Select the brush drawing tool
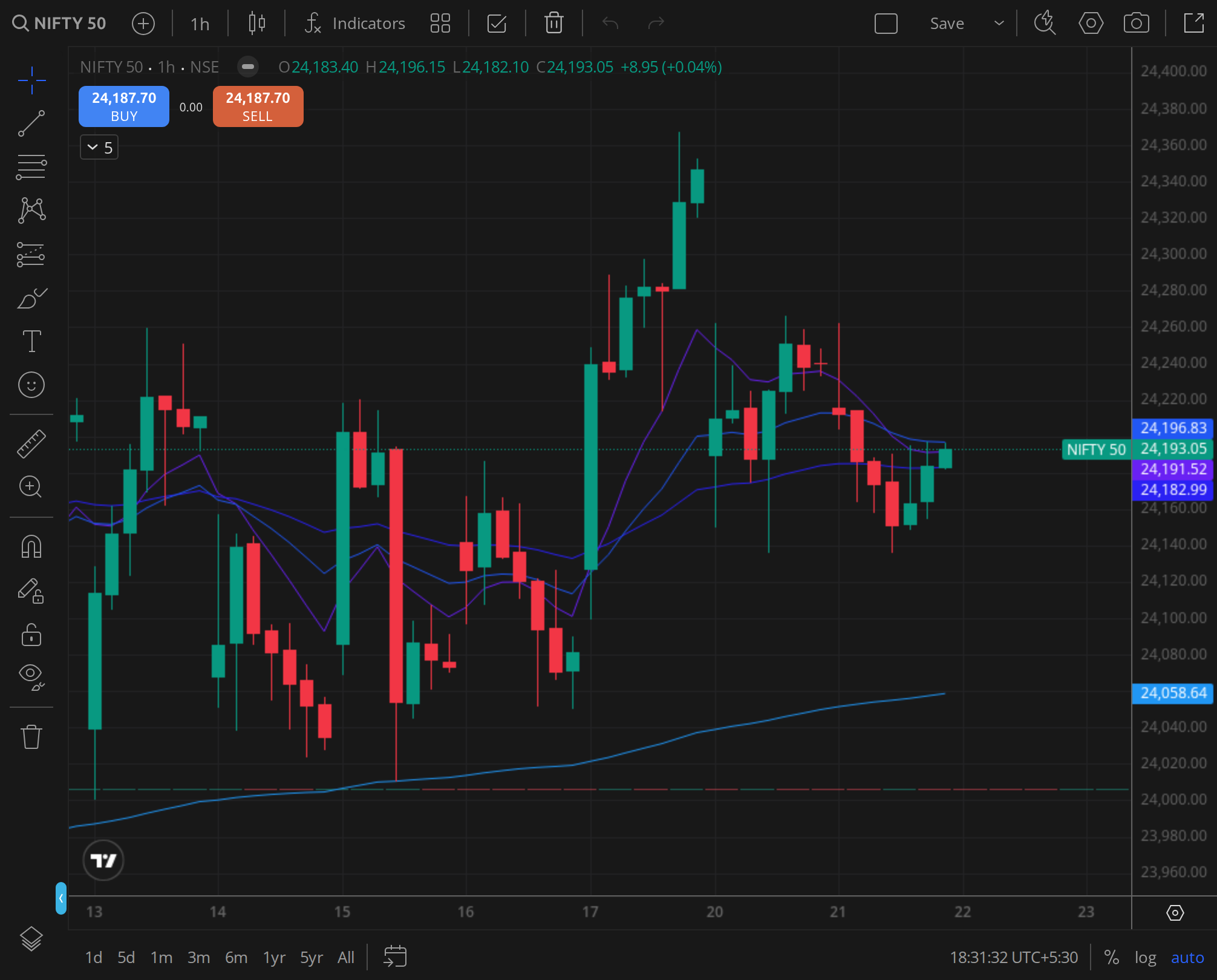 pyautogui.click(x=31, y=298)
